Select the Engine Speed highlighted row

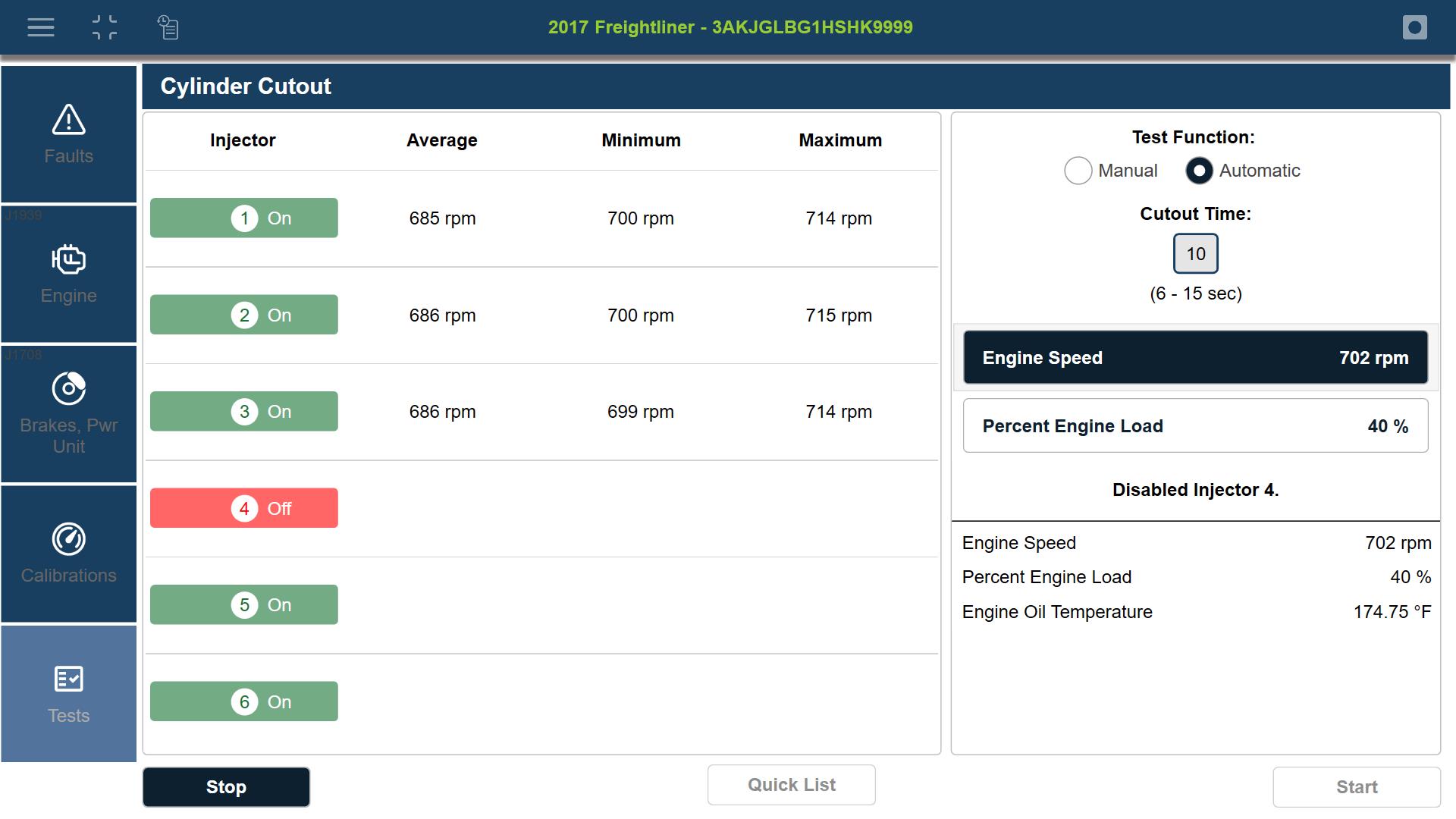pos(1195,357)
